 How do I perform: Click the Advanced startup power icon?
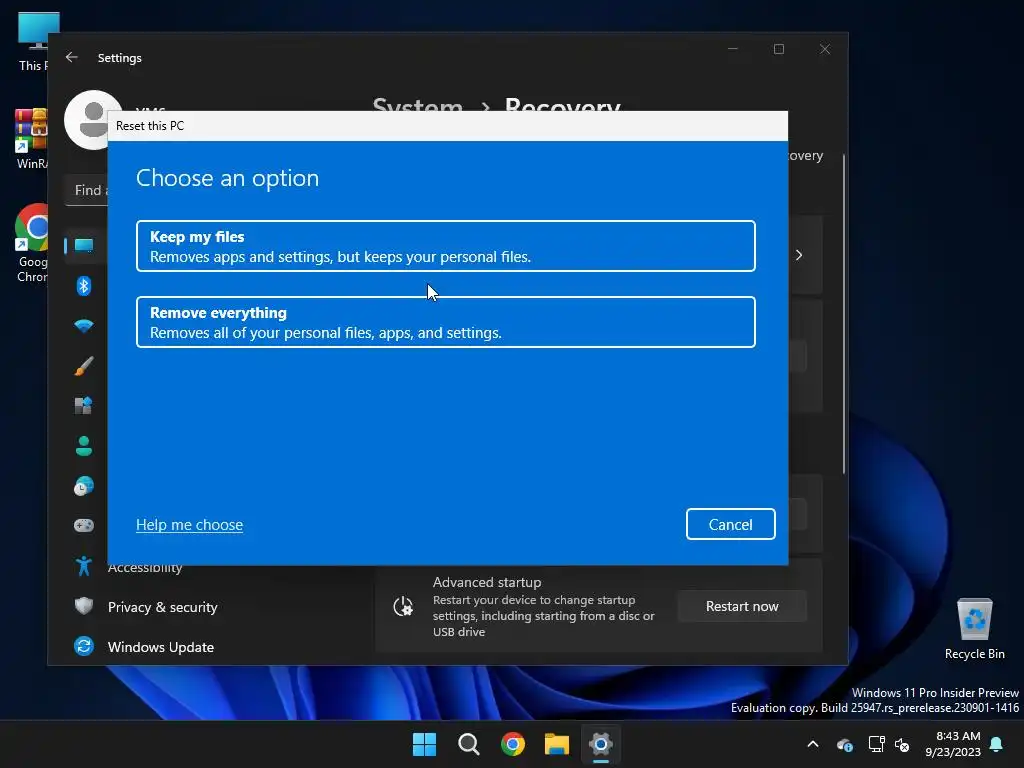coord(403,607)
